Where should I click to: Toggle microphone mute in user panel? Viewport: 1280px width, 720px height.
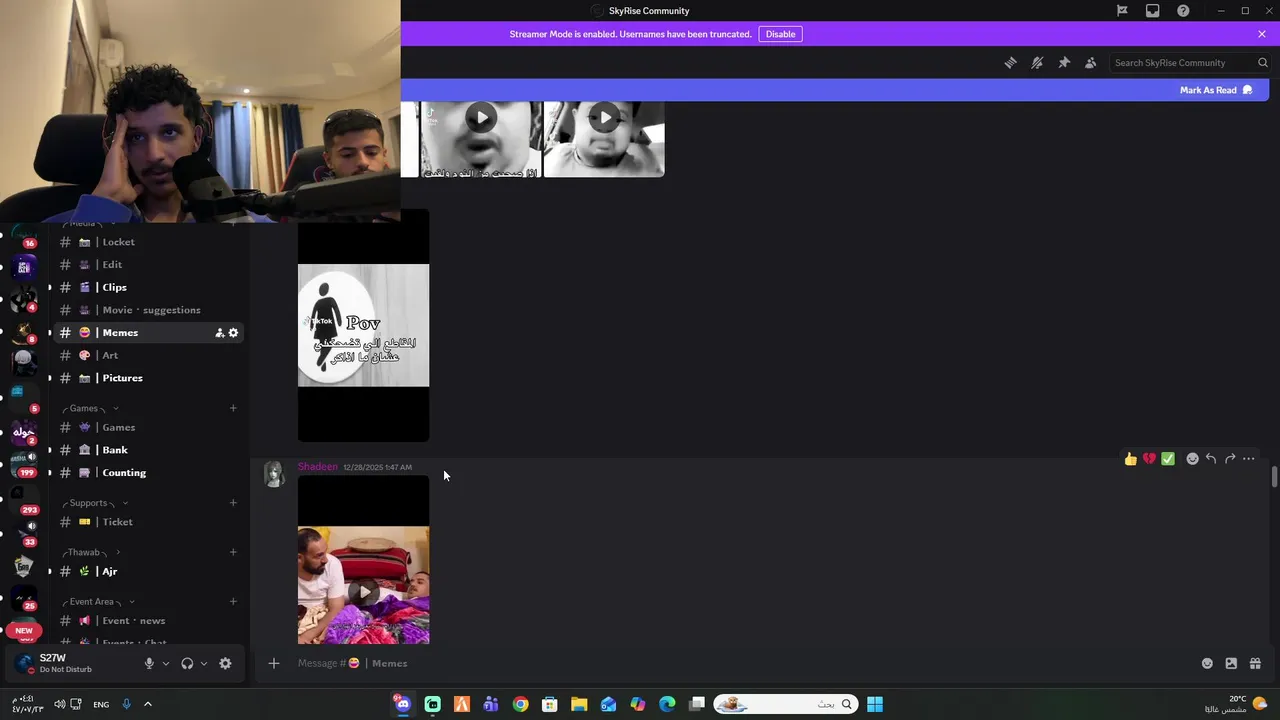[149, 663]
